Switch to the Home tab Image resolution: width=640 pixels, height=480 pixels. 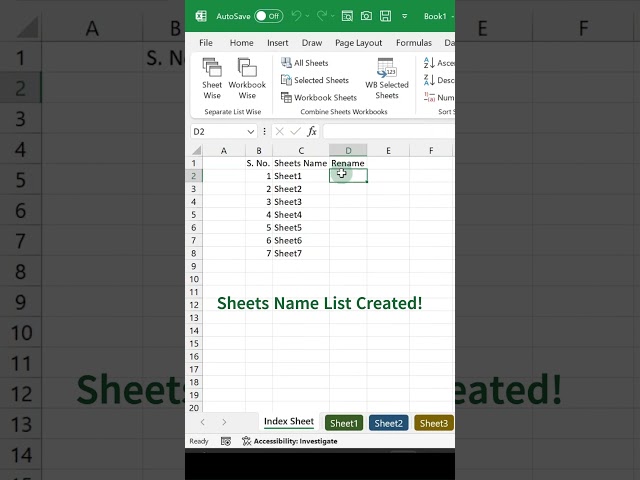(241, 43)
